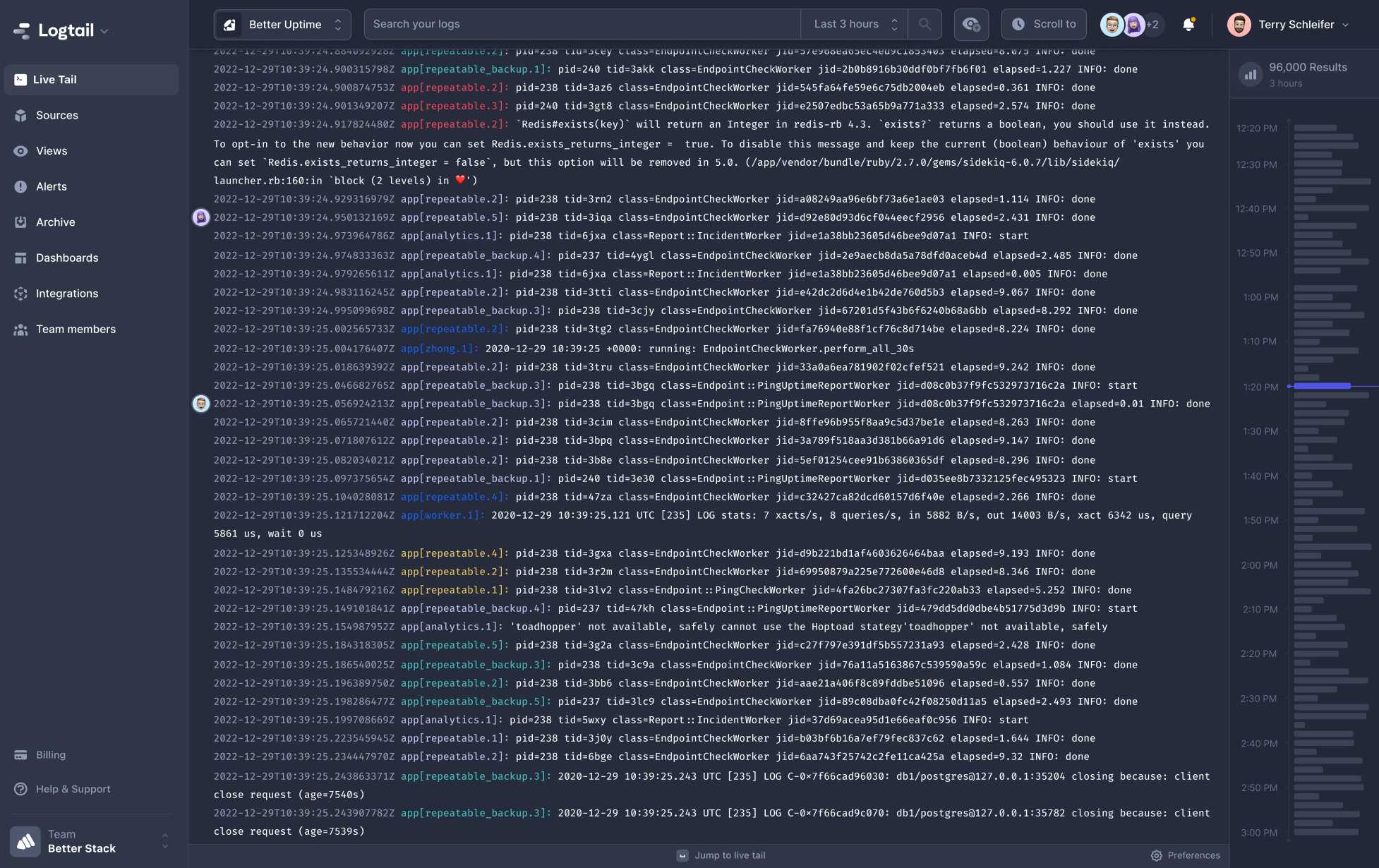
Task: Navigate to Views in left sidebar
Action: pos(52,151)
